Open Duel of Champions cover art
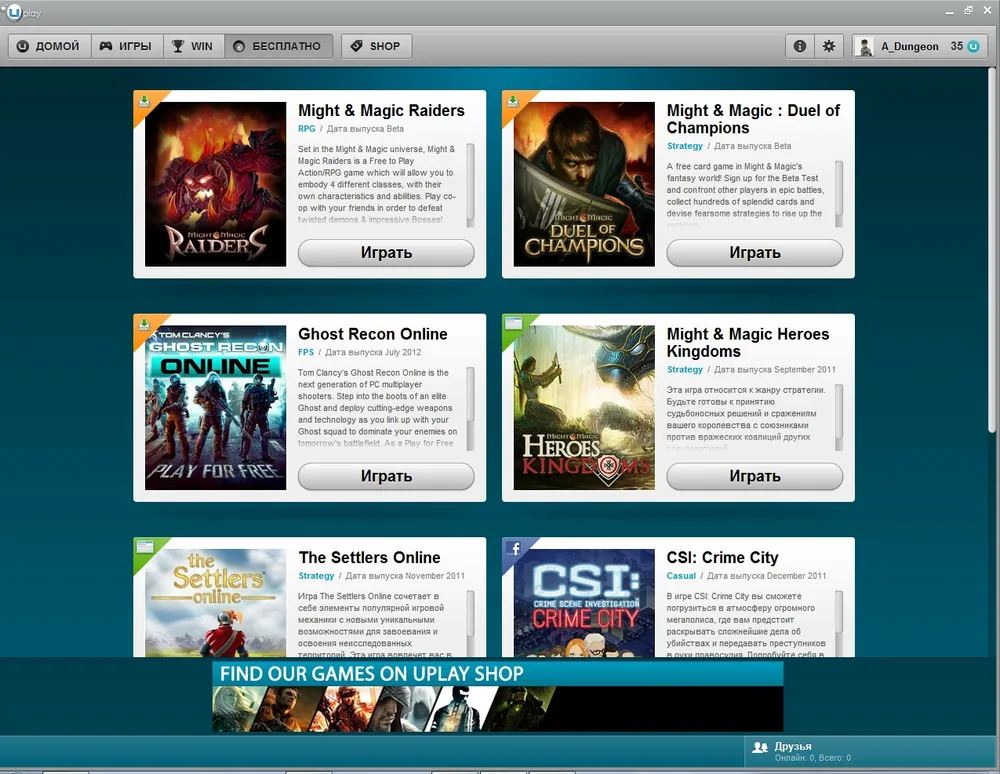The width and height of the screenshot is (1000, 774). click(x=584, y=184)
